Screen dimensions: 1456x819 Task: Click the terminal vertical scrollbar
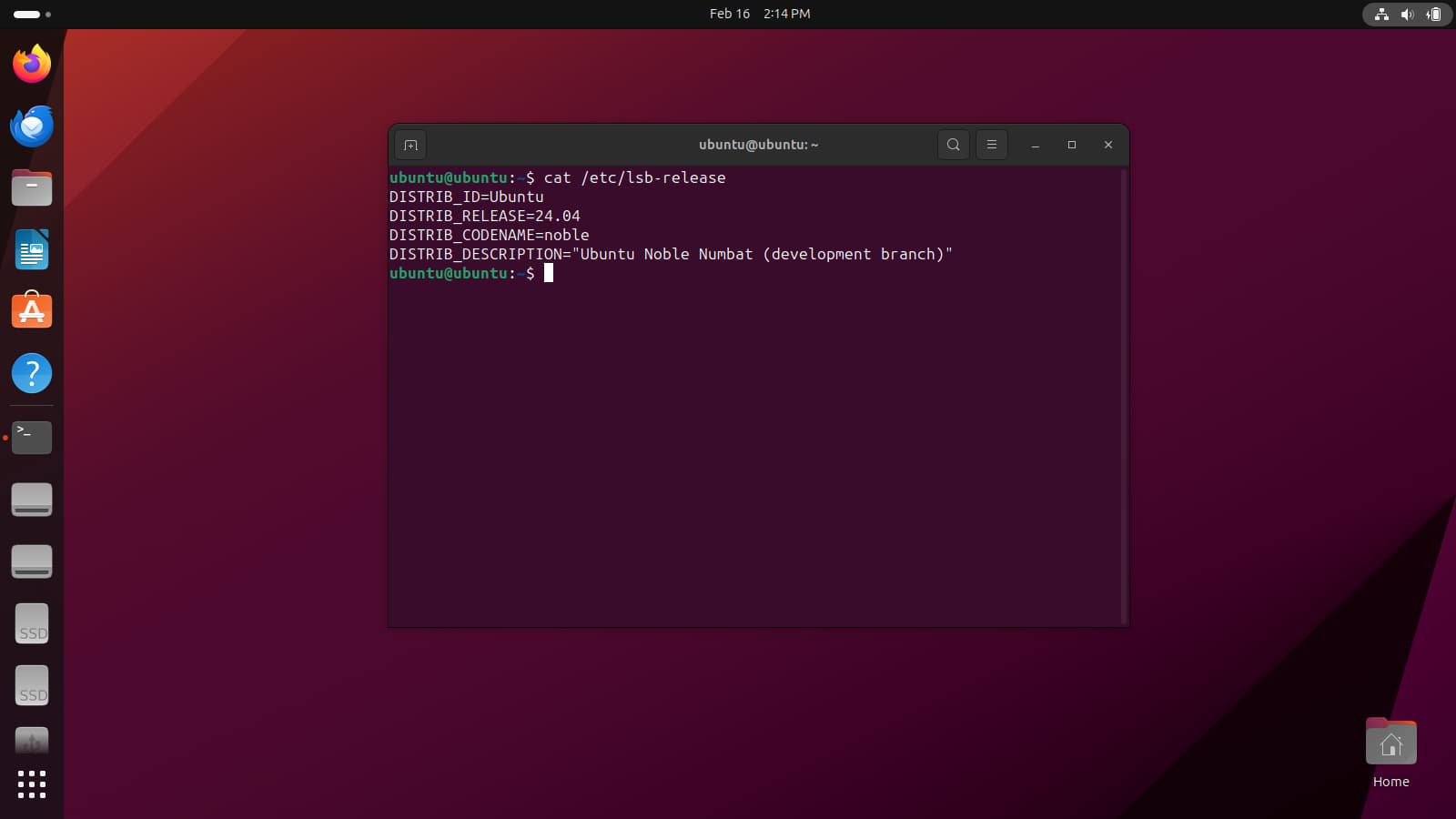click(x=1124, y=396)
